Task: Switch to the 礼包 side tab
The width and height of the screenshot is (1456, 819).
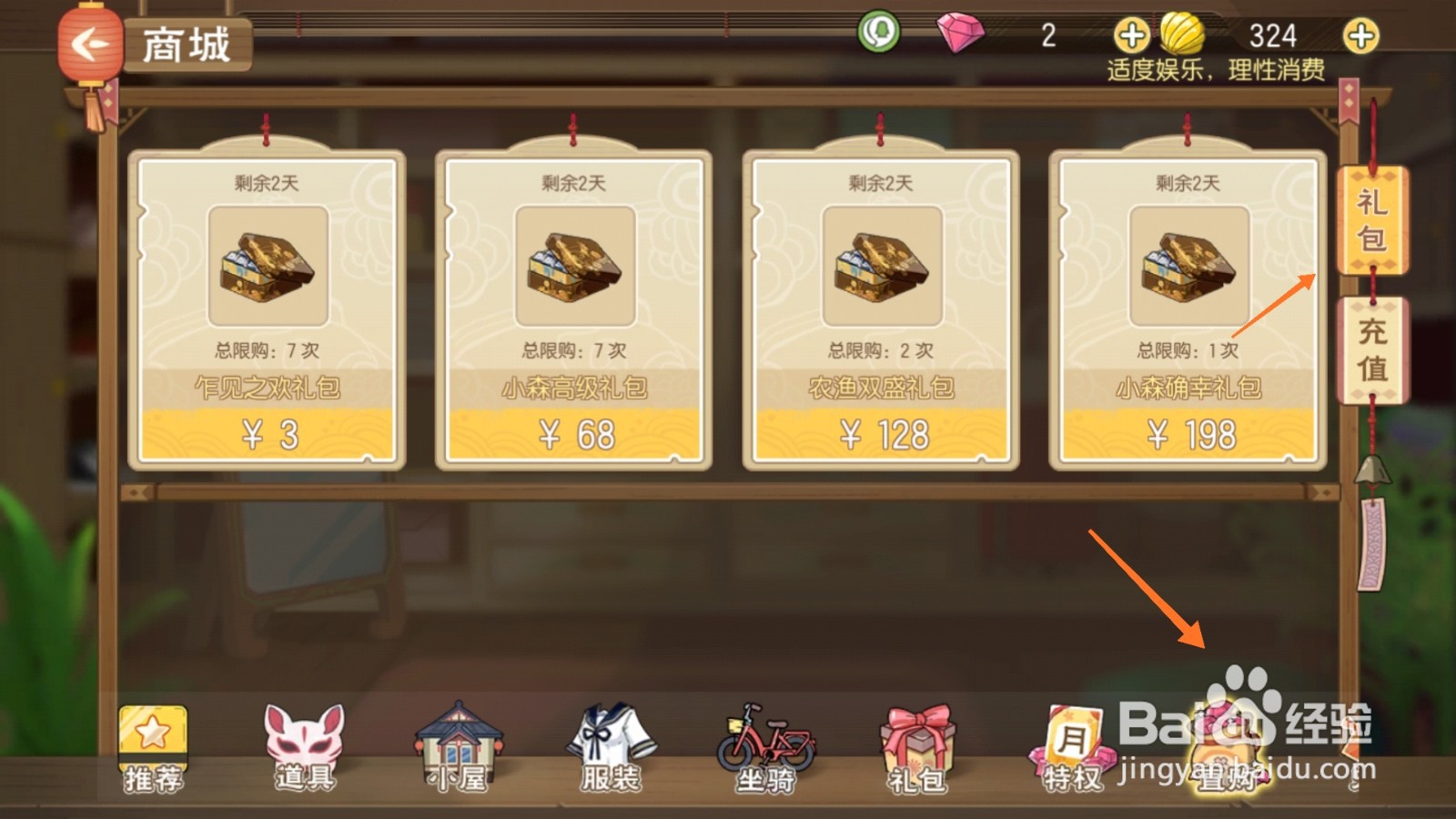Action: pyautogui.click(x=1372, y=220)
